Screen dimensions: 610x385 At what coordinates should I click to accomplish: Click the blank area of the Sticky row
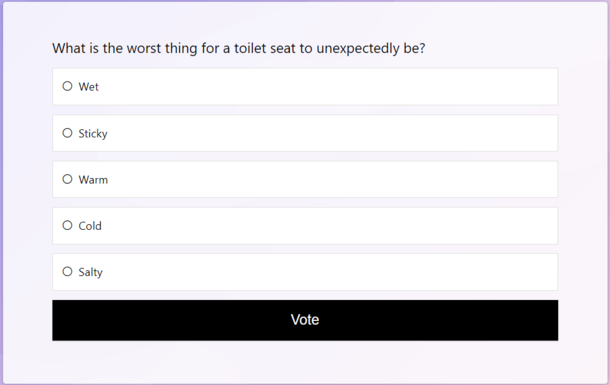331,133
